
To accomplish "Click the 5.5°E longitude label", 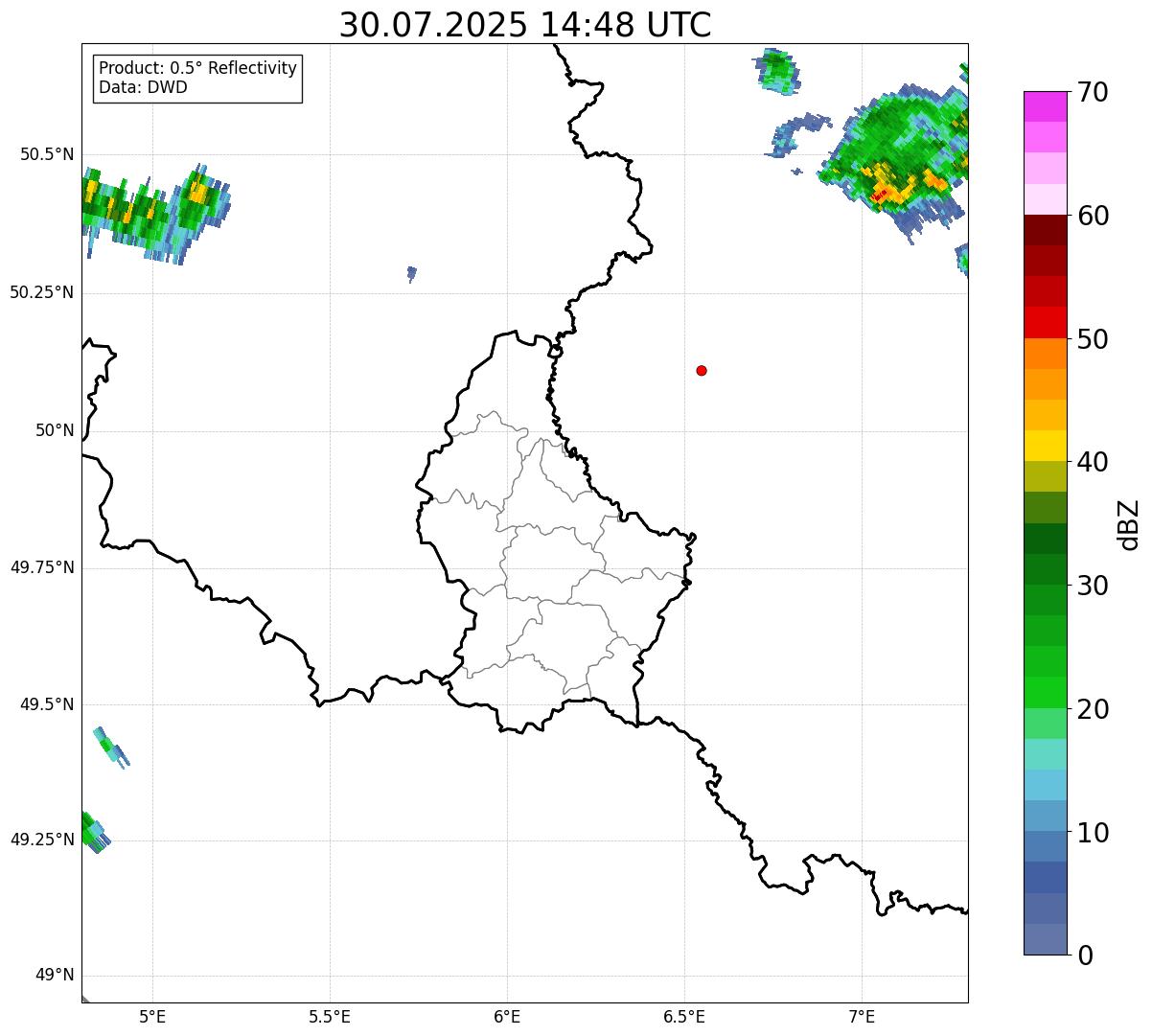I will [x=330, y=1016].
